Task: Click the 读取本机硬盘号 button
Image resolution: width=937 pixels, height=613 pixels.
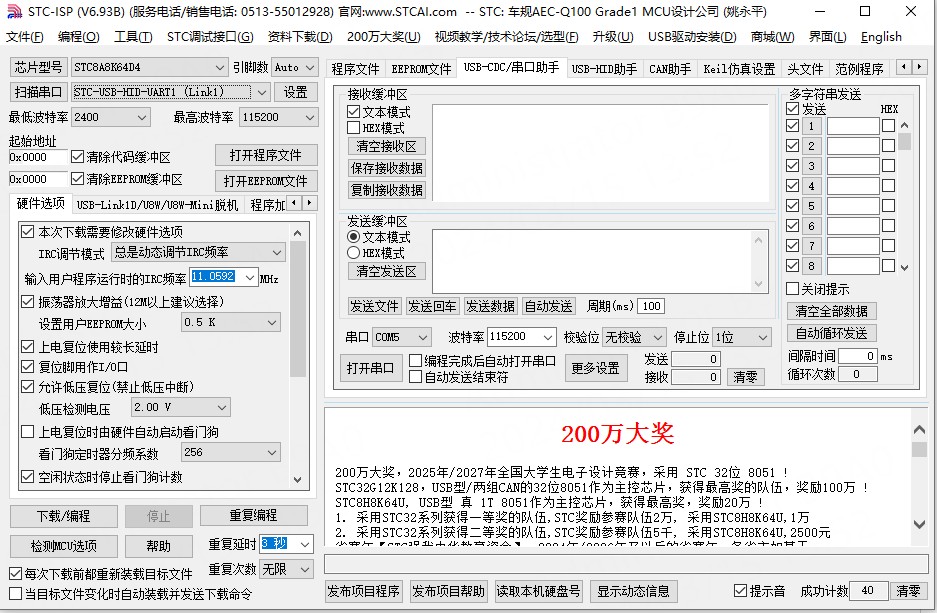Action: click(x=538, y=591)
